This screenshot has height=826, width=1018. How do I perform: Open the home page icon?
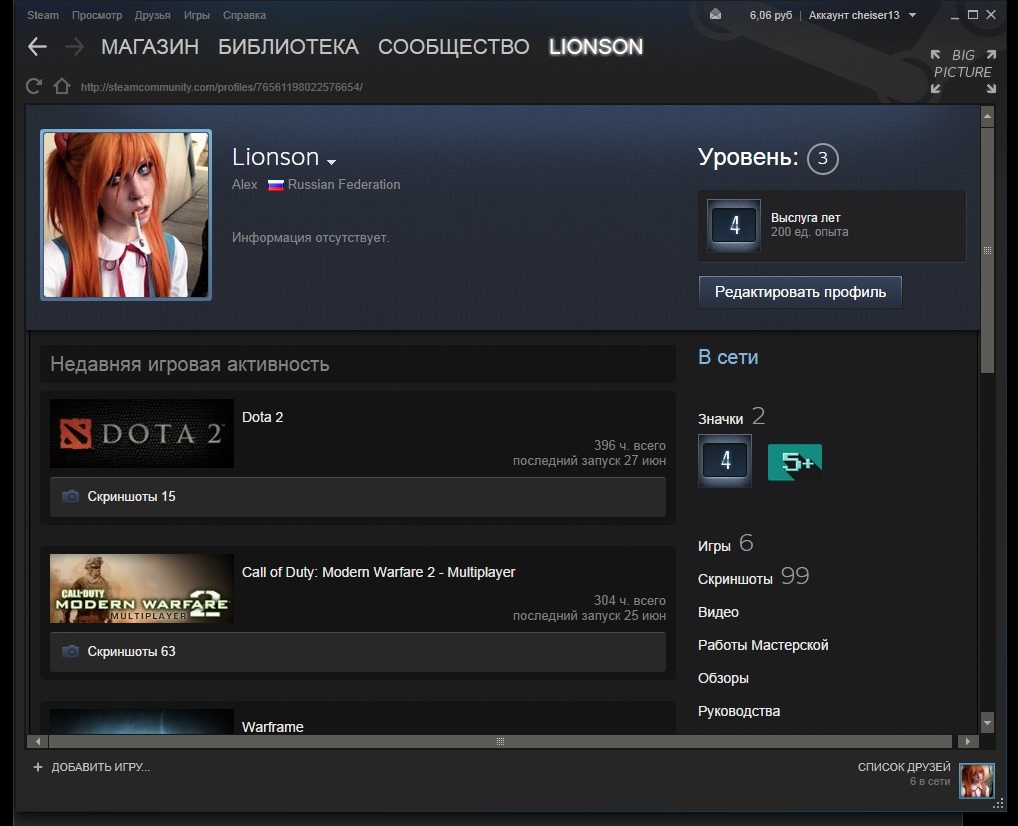coord(62,86)
